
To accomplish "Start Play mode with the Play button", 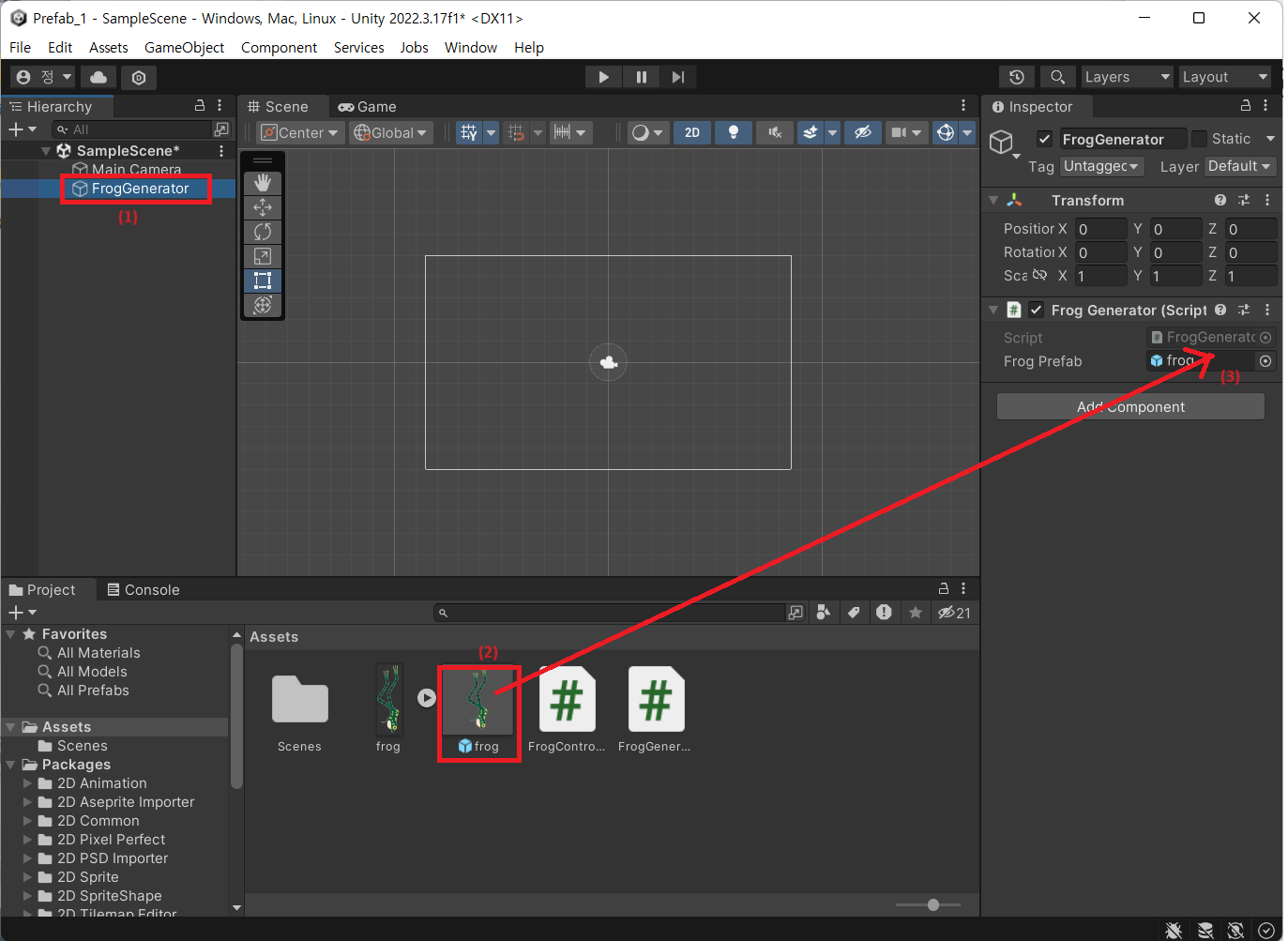I will click(603, 77).
